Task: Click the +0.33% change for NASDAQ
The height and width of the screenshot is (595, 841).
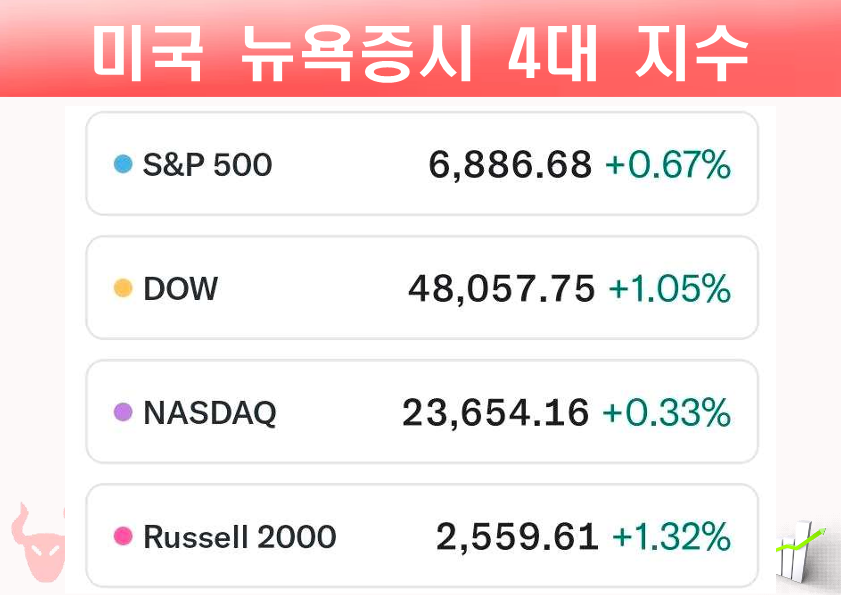Action: (x=667, y=412)
